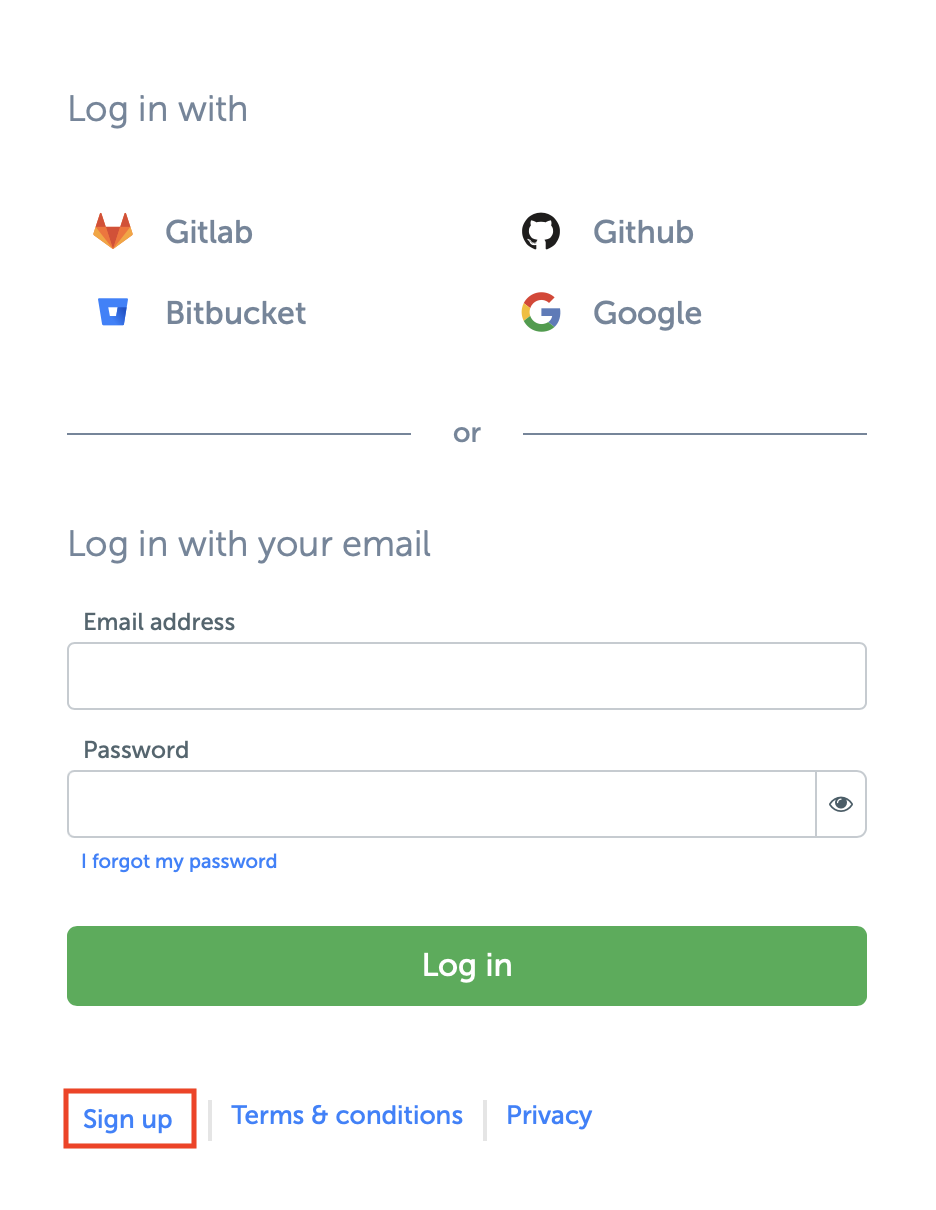This screenshot has width=936, height=1210.
Task: Show password using the eye icon
Action: point(841,804)
